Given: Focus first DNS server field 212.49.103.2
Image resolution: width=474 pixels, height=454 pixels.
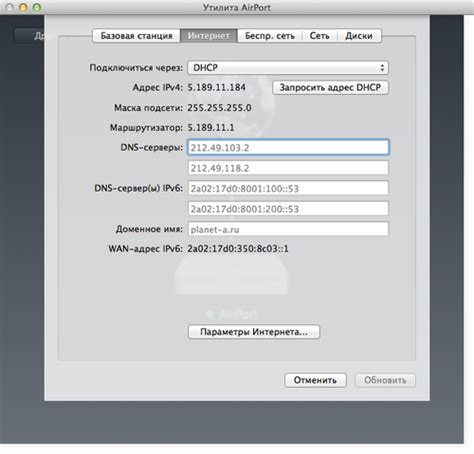Looking at the screenshot, I should (288, 147).
